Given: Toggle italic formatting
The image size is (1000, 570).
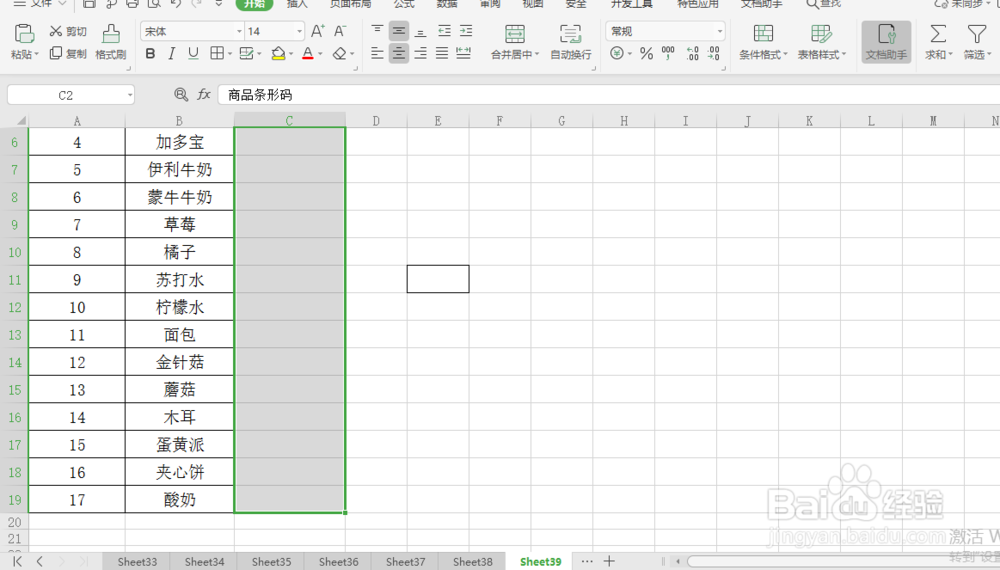Looking at the screenshot, I should (172, 54).
